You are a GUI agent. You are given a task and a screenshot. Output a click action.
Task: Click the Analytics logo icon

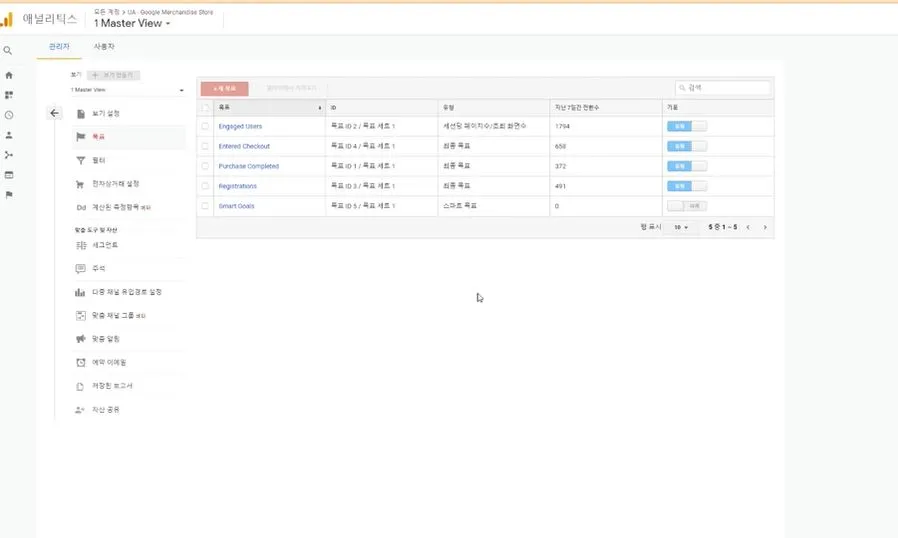6,20
